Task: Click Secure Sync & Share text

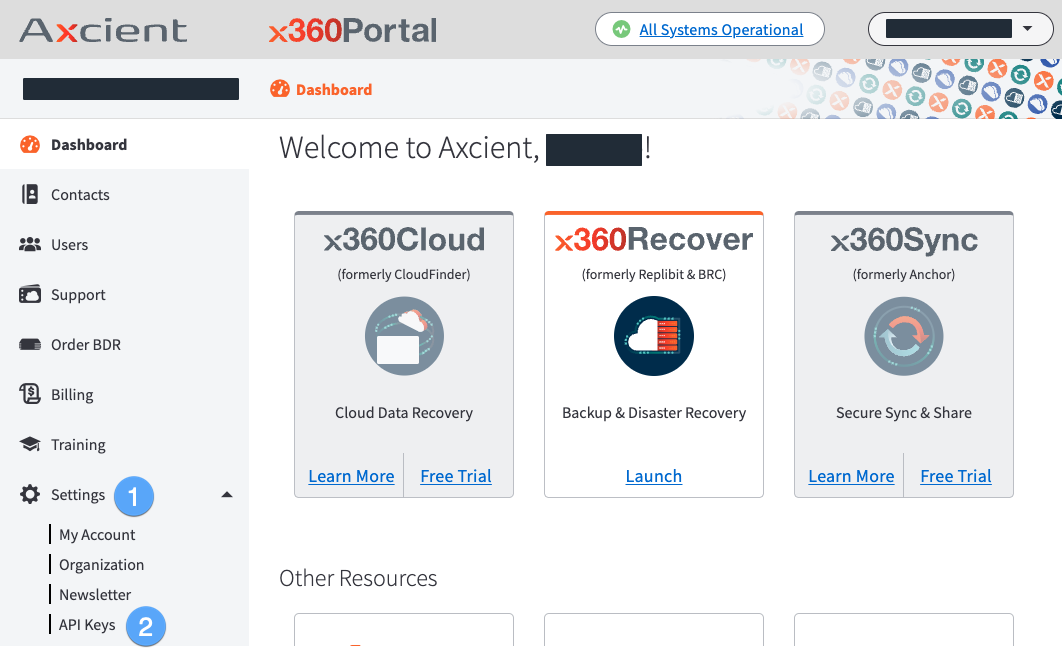Action: click(x=904, y=413)
